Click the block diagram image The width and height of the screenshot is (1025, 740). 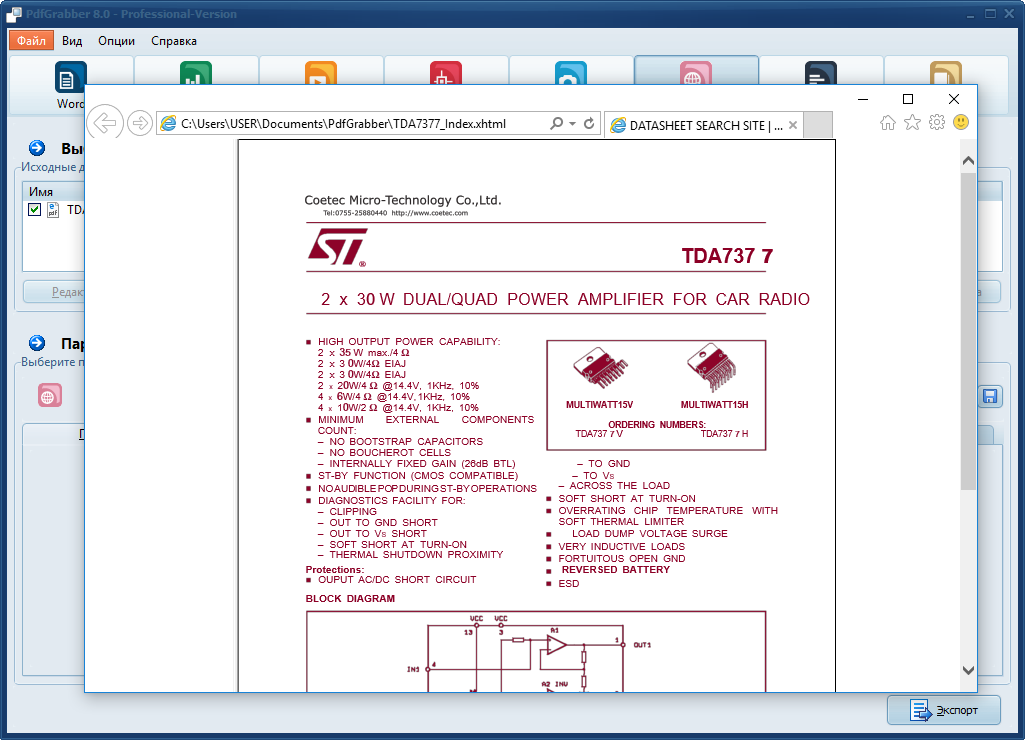point(536,651)
